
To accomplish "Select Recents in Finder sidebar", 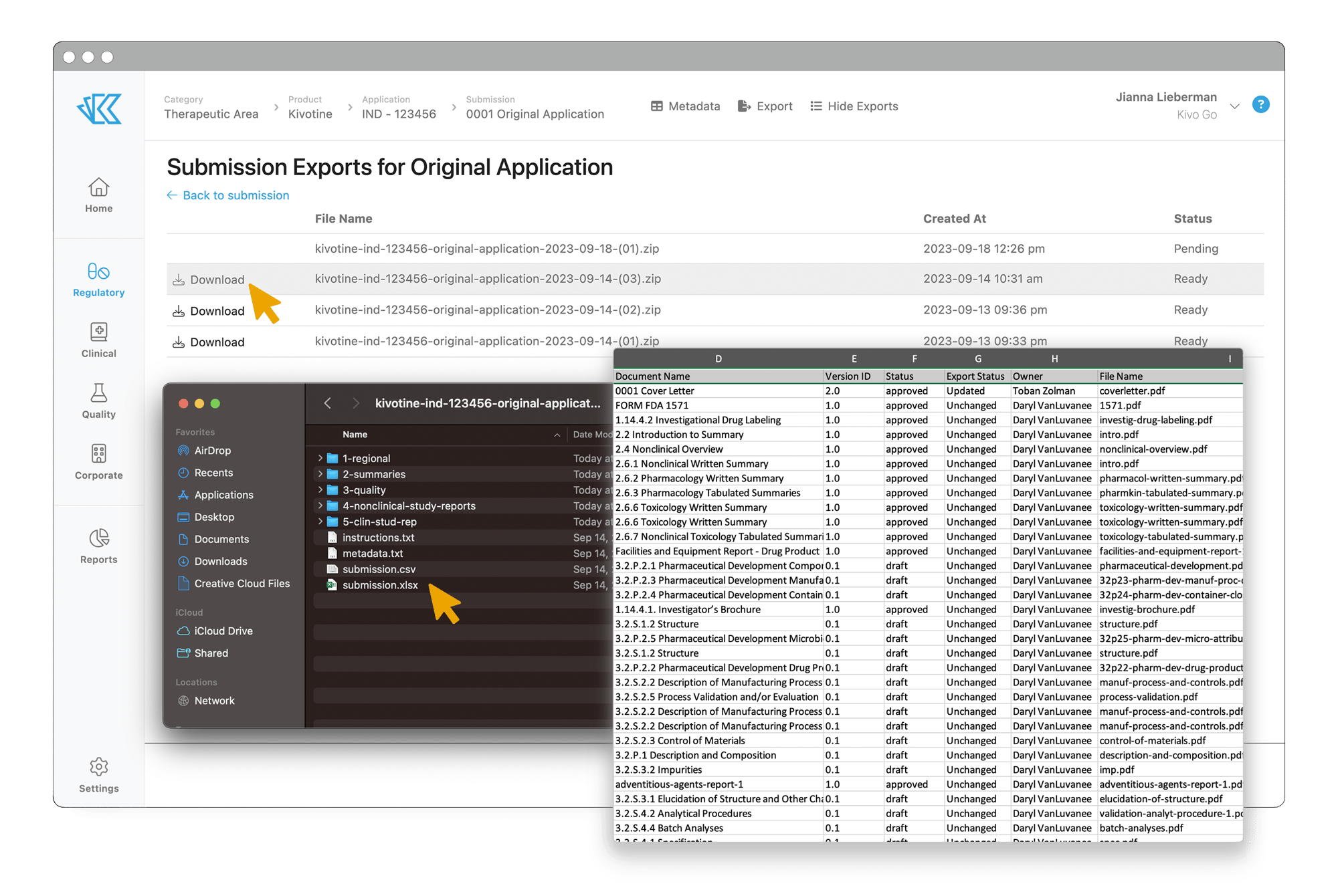I will point(205,473).
